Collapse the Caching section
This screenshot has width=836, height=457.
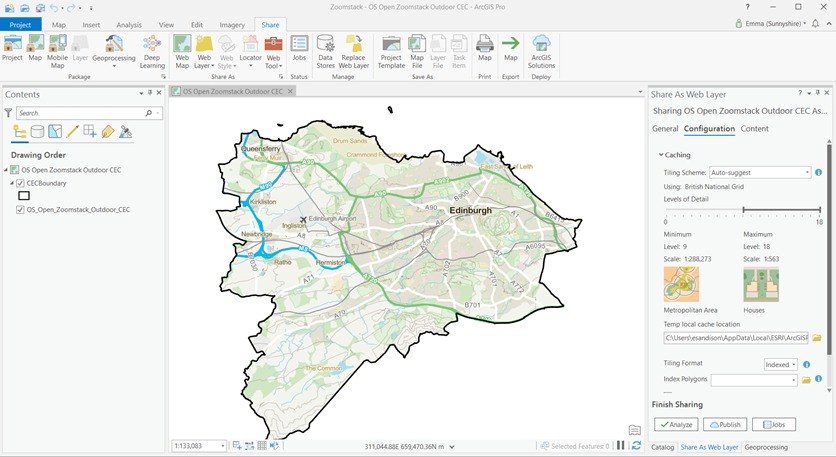(x=661, y=155)
